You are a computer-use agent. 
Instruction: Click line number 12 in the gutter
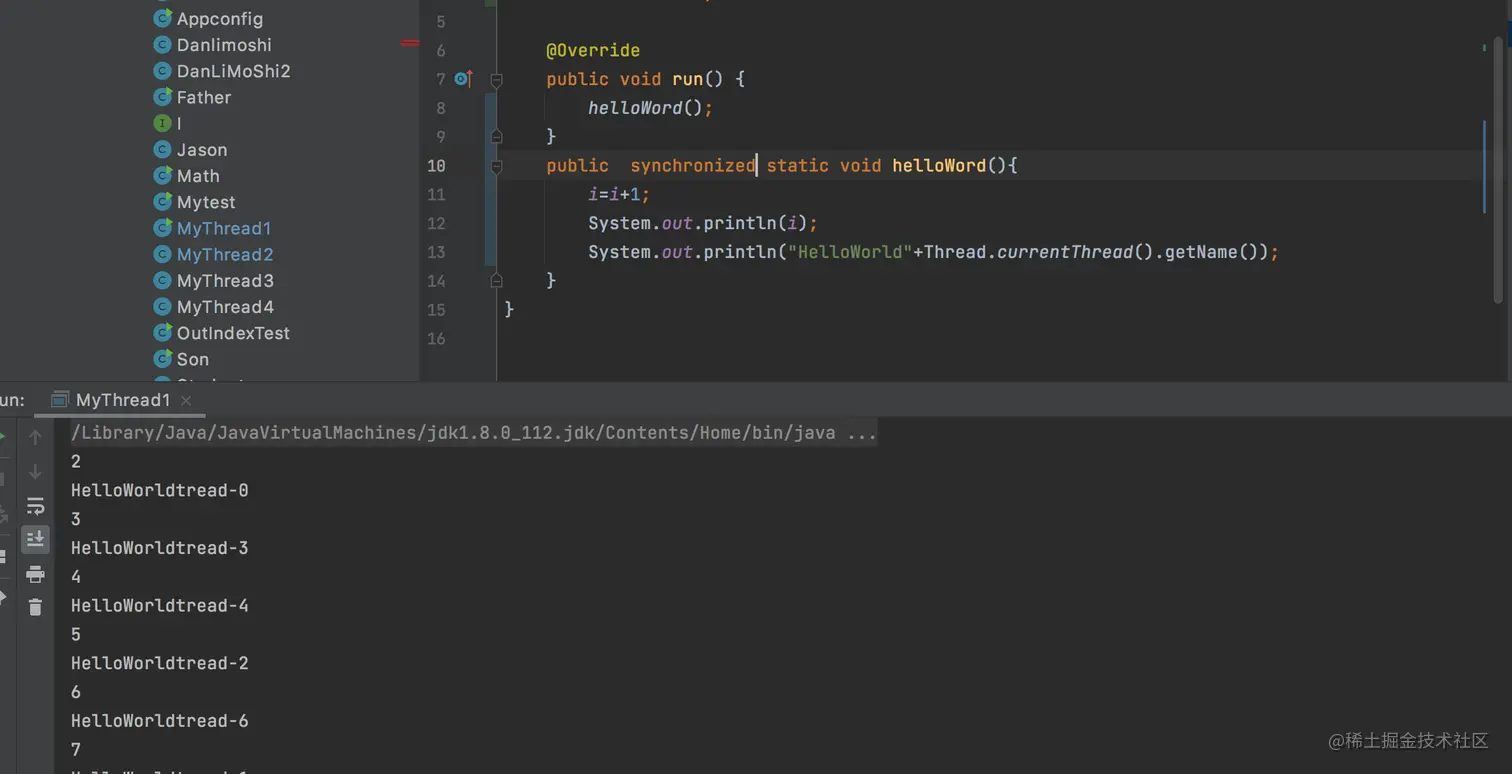[436, 223]
